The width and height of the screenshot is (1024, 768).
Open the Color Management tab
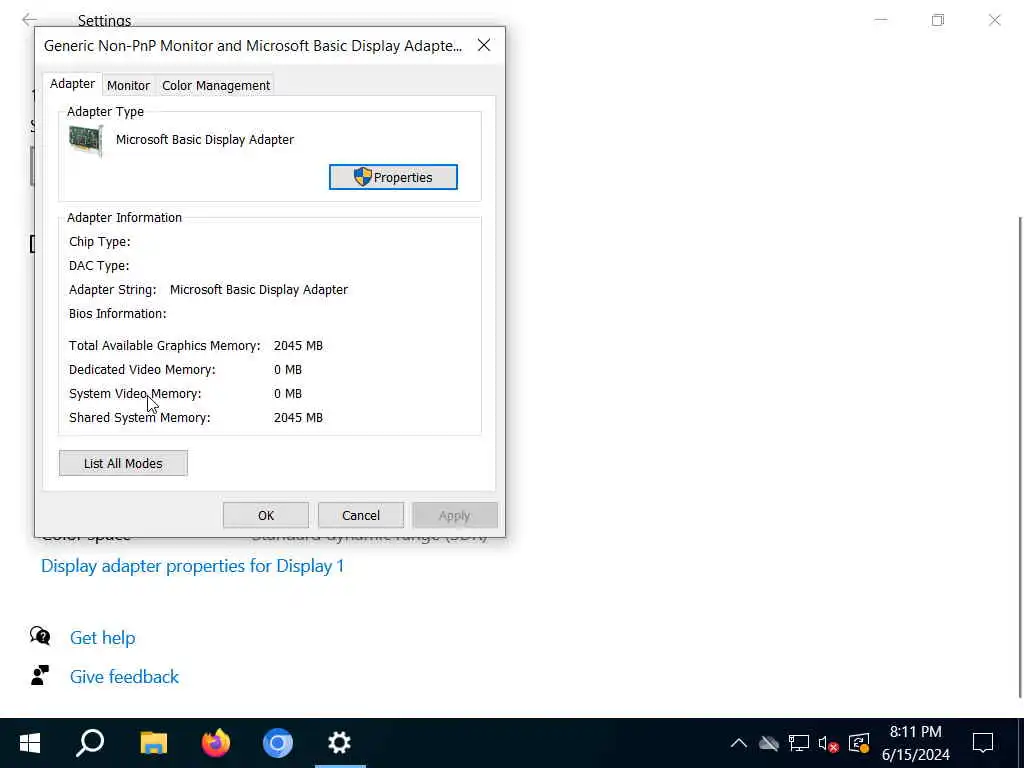(216, 86)
